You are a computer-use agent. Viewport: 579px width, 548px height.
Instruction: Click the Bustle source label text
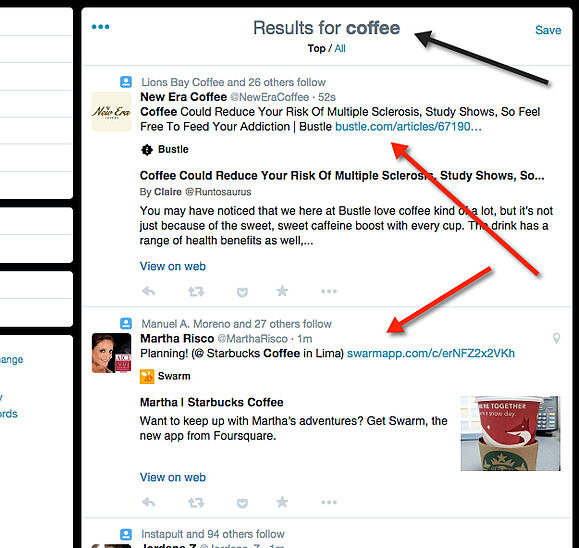tap(173, 149)
